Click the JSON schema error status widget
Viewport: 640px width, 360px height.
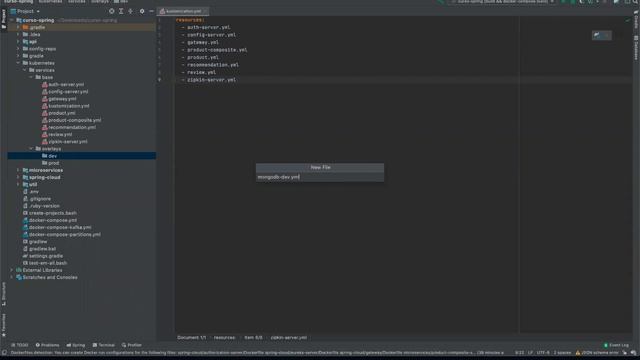point(597,353)
